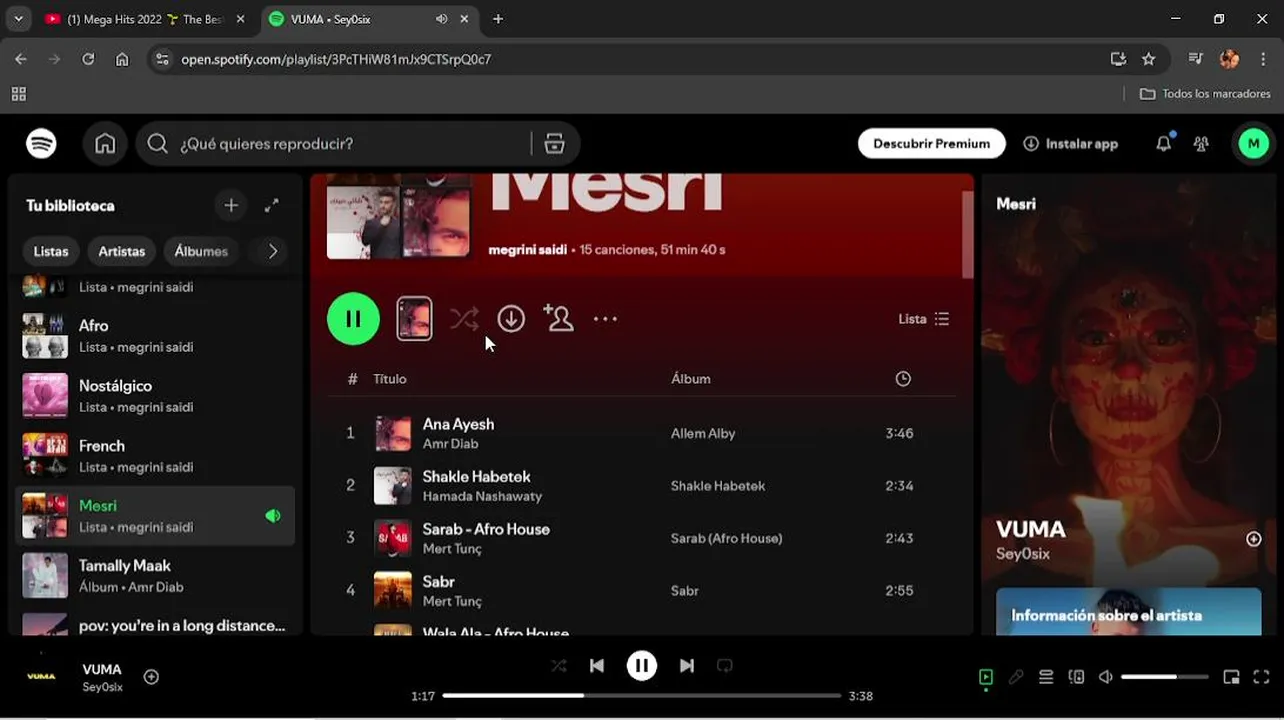Toggle the Now Playing view
The width and height of the screenshot is (1284, 720).
click(986, 677)
